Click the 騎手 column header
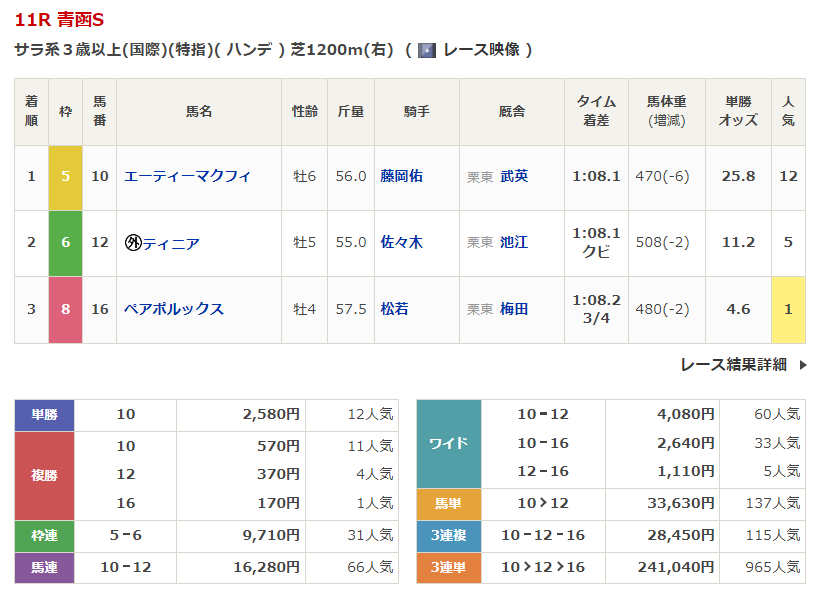The height and width of the screenshot is (595, 823). [417, 112]
